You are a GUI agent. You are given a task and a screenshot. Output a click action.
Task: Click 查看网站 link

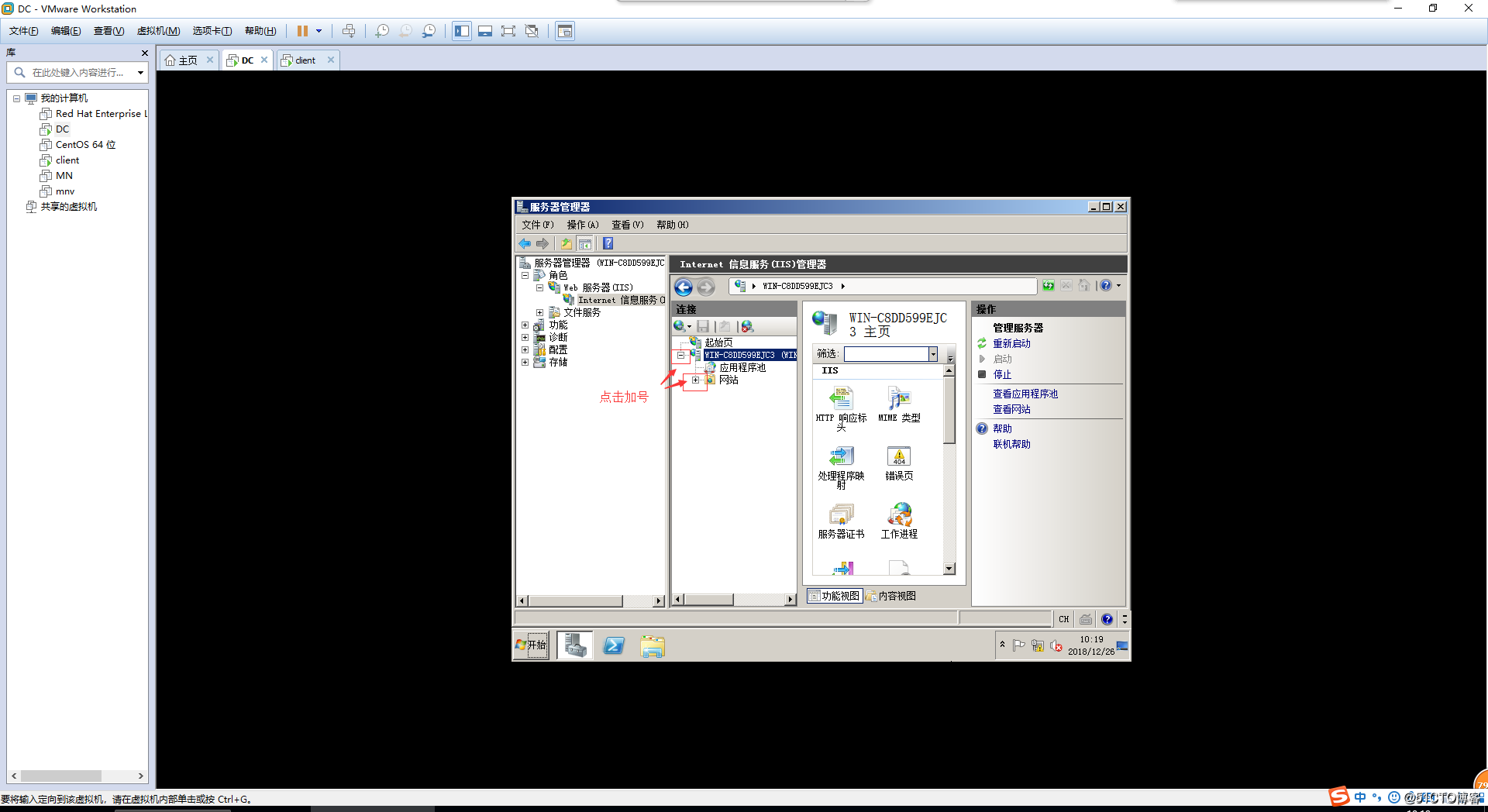pos(1011,409)
